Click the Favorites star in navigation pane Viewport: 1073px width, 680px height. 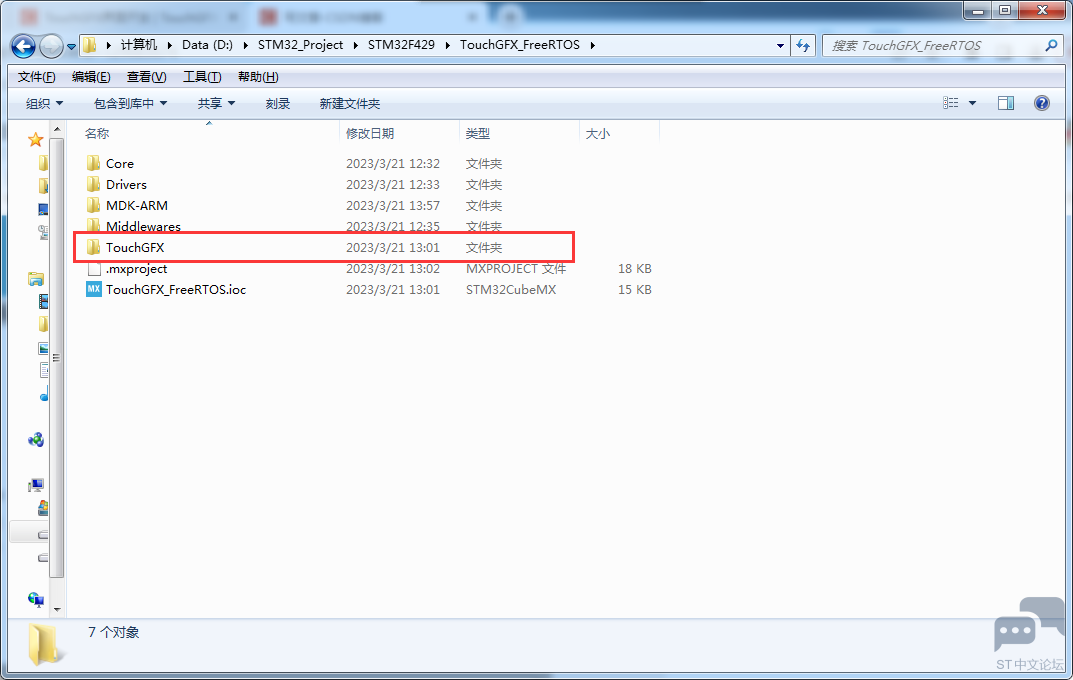36,140
